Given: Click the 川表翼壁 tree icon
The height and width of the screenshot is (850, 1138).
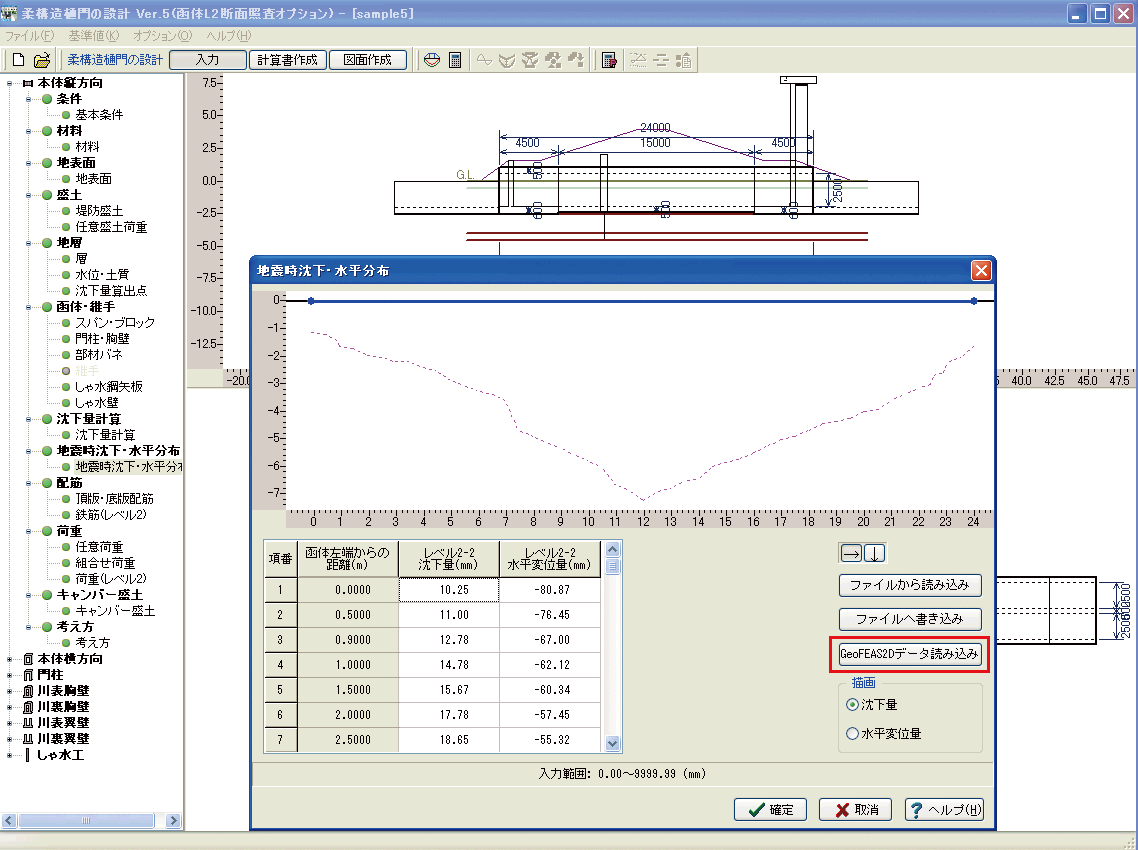Looking at the screenshot, I should pyautogui.click(x=28, y=723).
